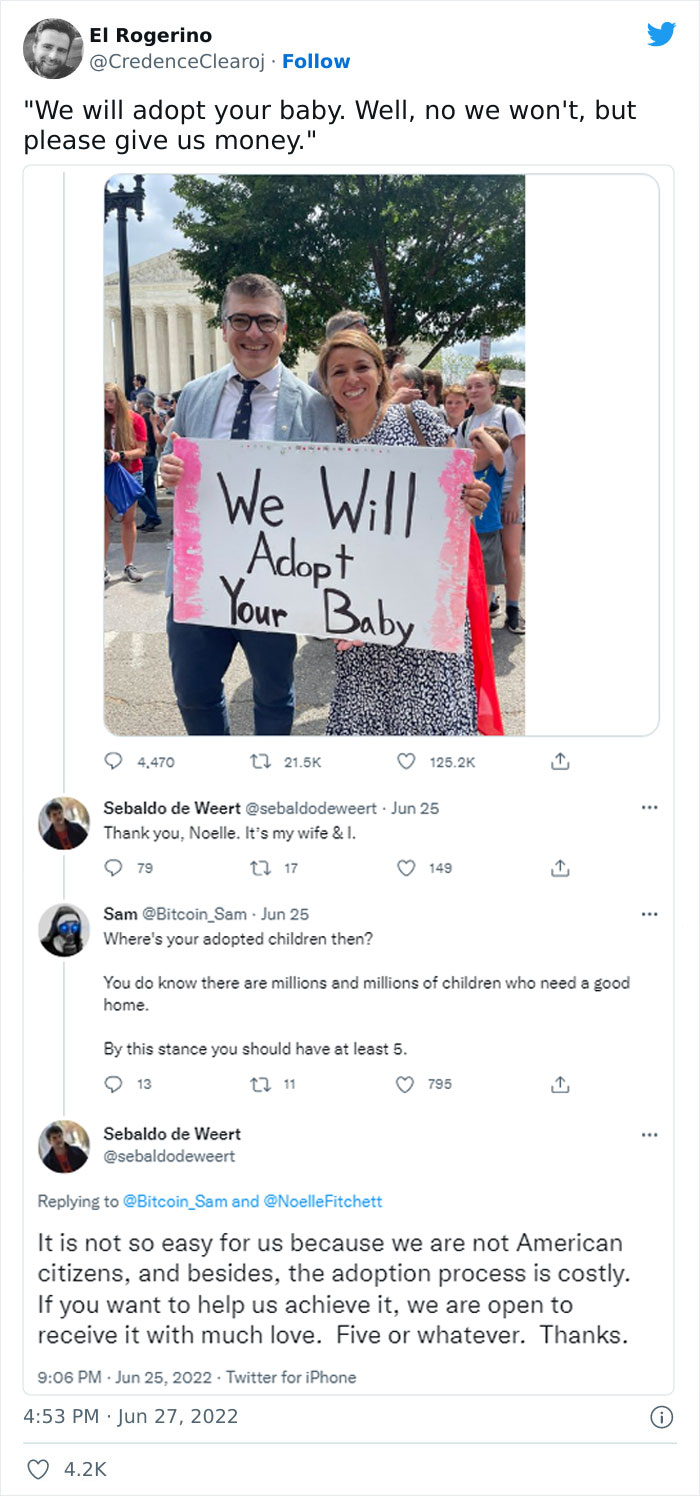
Task: Click El Rogerino's profile avatar
Action: [52, 48]
